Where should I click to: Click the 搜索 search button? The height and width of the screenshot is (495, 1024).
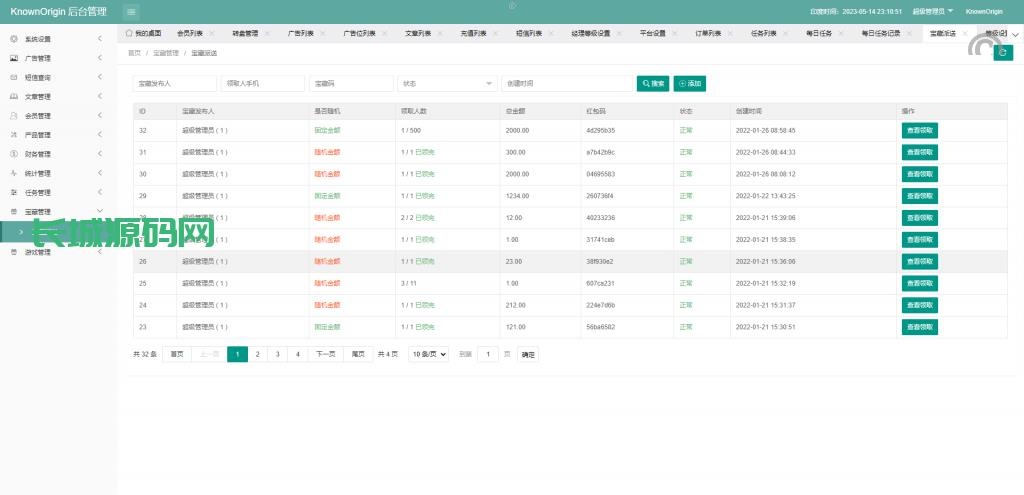coord(652,84)
